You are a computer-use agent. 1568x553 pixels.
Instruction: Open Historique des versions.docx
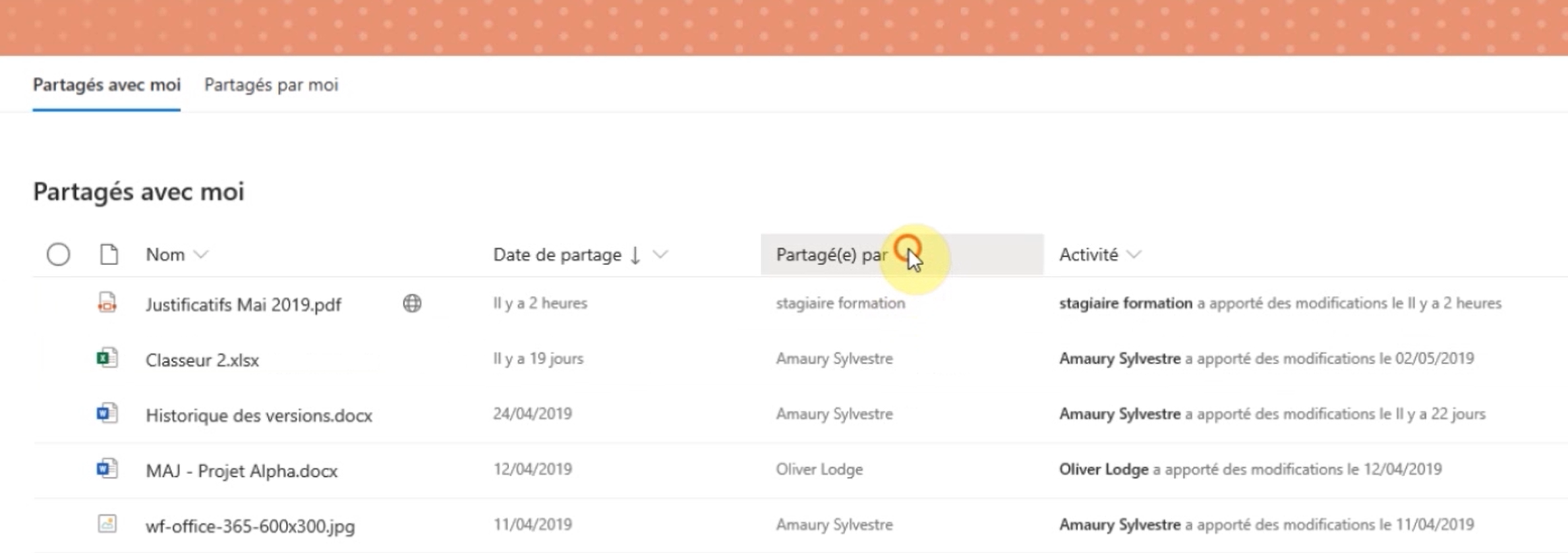click(259, 415)
